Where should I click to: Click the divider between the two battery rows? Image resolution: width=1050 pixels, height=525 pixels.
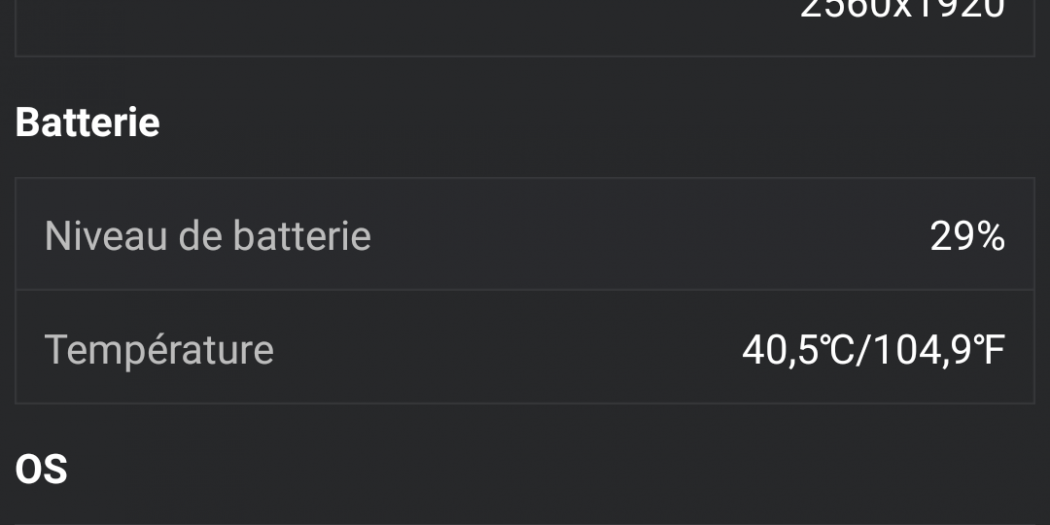point(524,291)
